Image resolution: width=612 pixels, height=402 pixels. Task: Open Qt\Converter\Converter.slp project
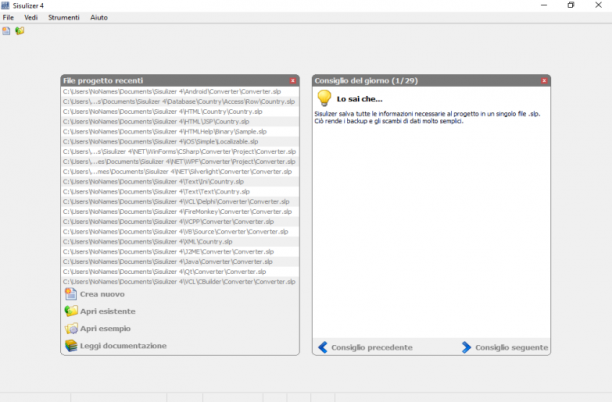(180, 272)
